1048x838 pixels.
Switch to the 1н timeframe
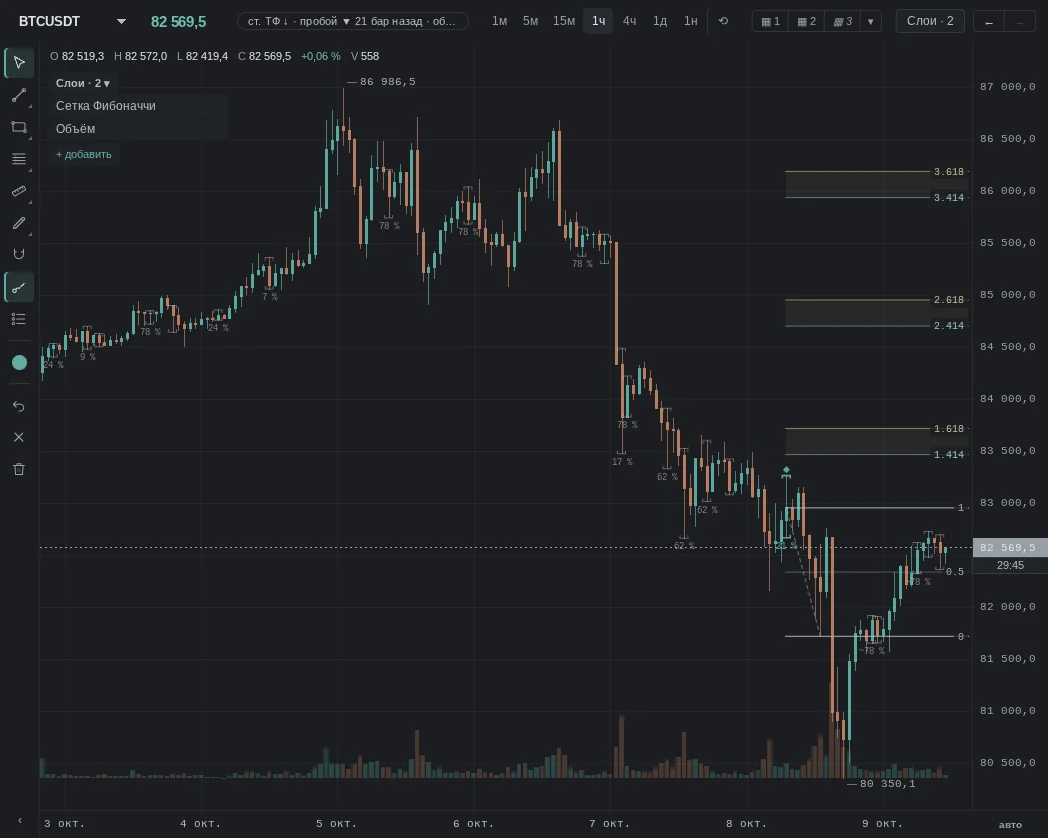tap(690, 21)
